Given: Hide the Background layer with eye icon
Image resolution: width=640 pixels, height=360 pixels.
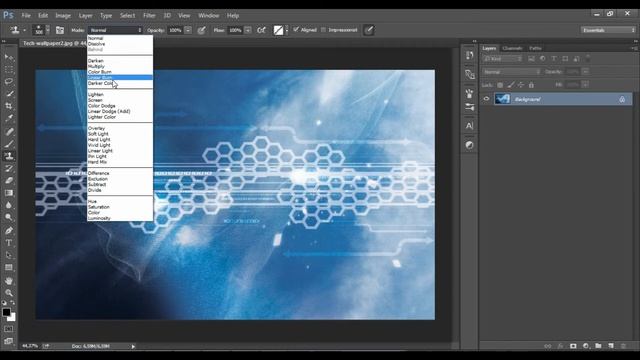Looking at the screenshot, I should (x=486, y=99).
